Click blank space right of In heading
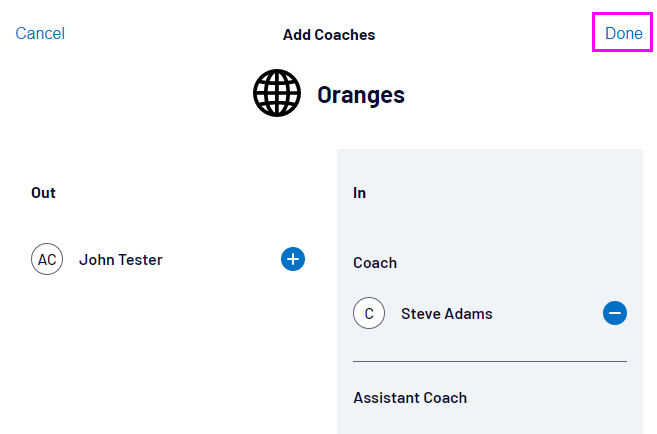This screenshot has width=657, height=434. tap(500, 193)
